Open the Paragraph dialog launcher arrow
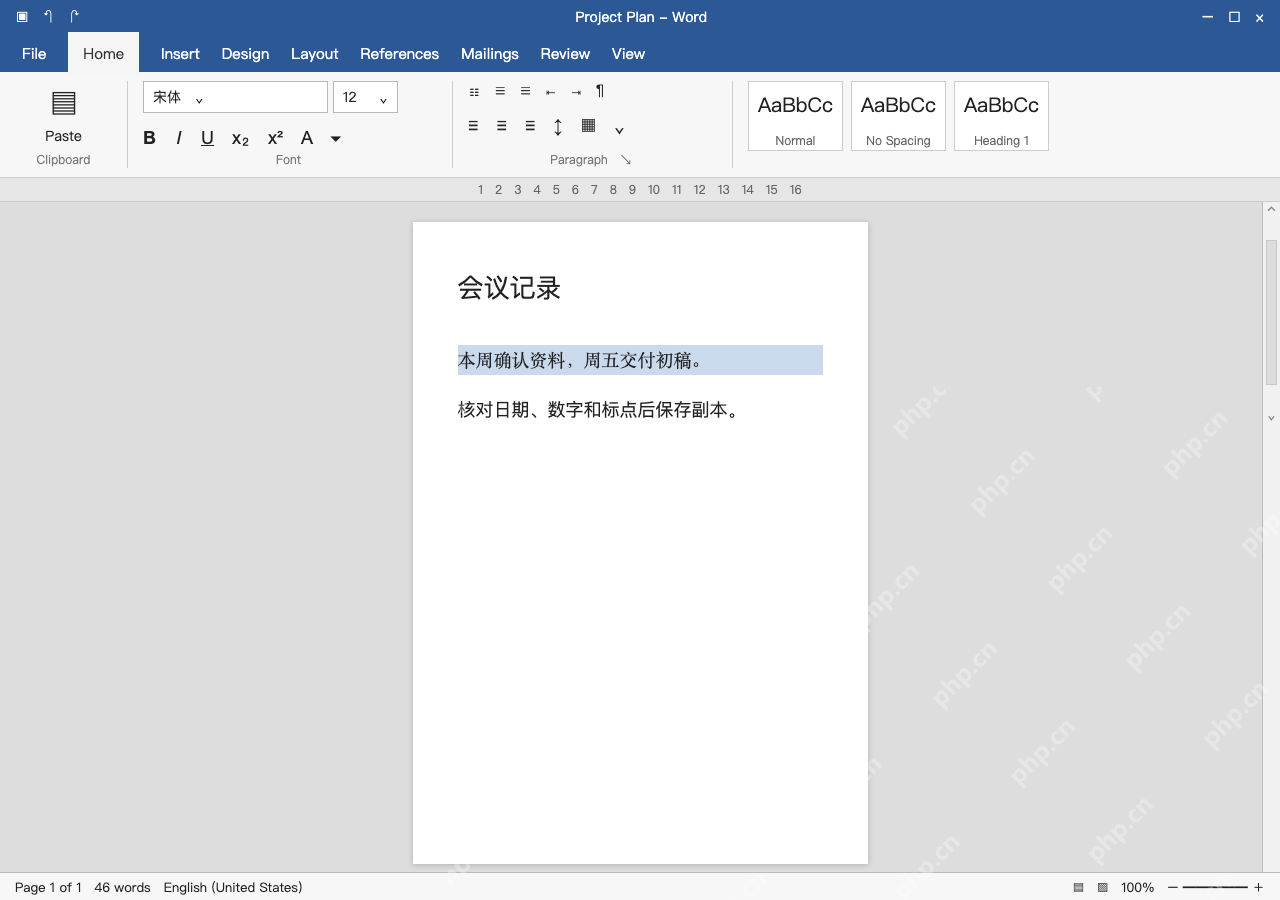 click(626, 160)
